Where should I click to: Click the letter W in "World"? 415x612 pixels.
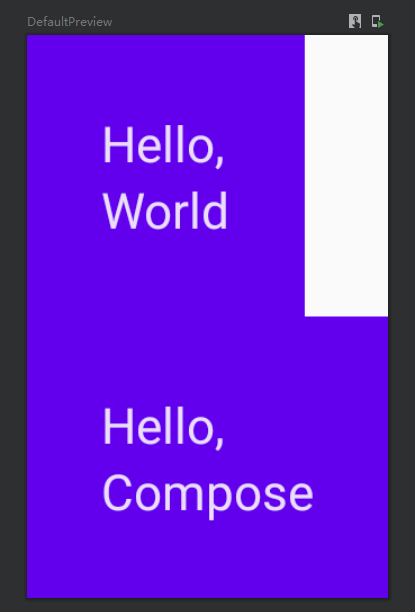point(121,212)
